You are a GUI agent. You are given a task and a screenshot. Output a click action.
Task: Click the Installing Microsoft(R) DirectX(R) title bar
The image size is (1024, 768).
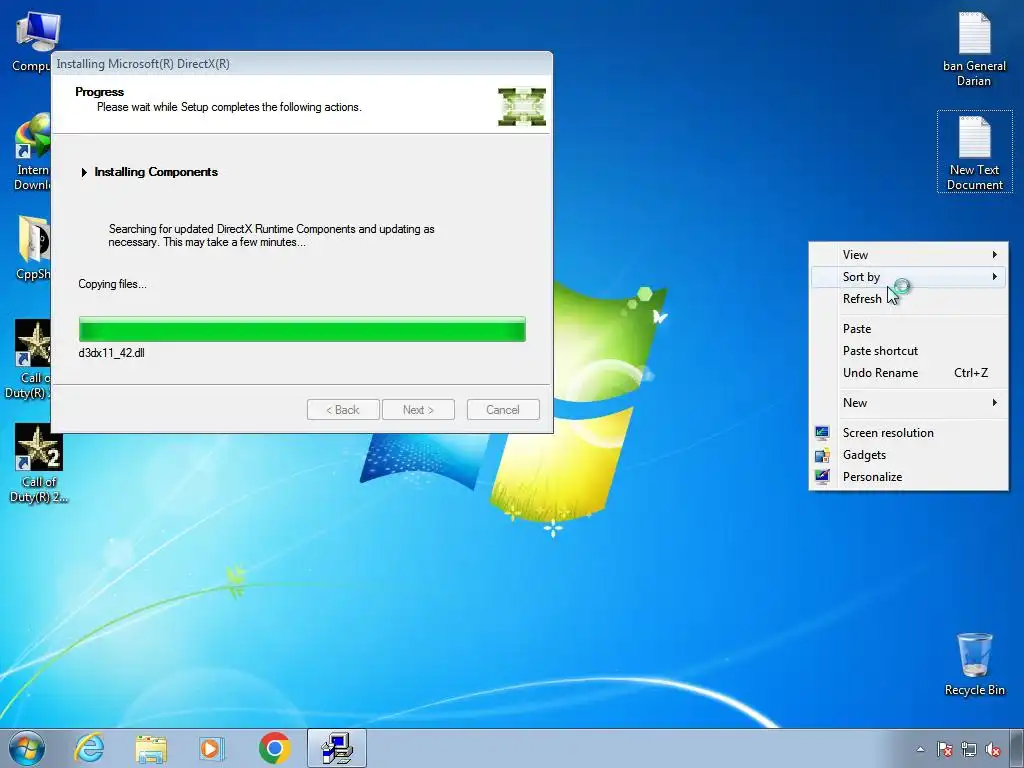302,63
